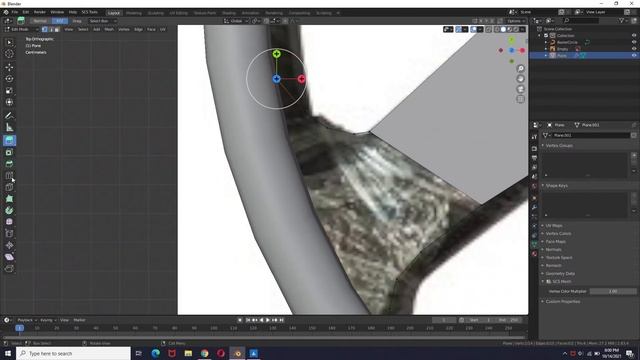
Task: Open the Vertex menu in viewport header
Action: coord(124,29)
